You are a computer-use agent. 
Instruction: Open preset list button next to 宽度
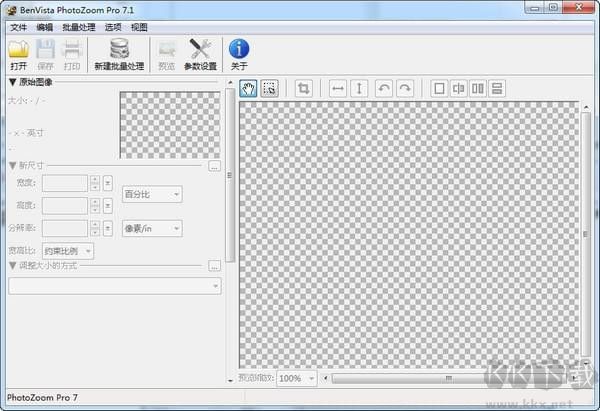108,183
